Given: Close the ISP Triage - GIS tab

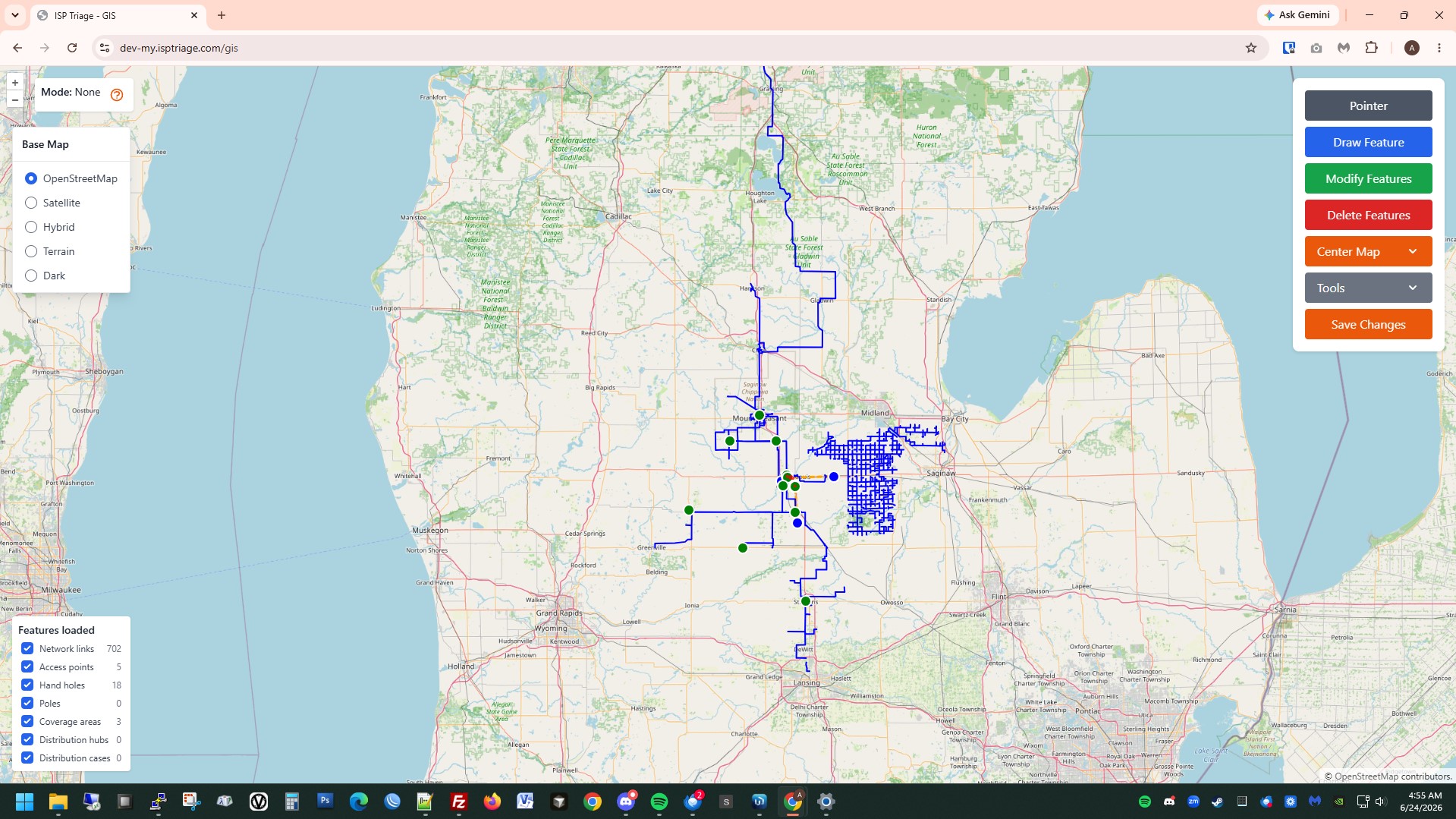Looking at the screenshot, I should (194, 15).
